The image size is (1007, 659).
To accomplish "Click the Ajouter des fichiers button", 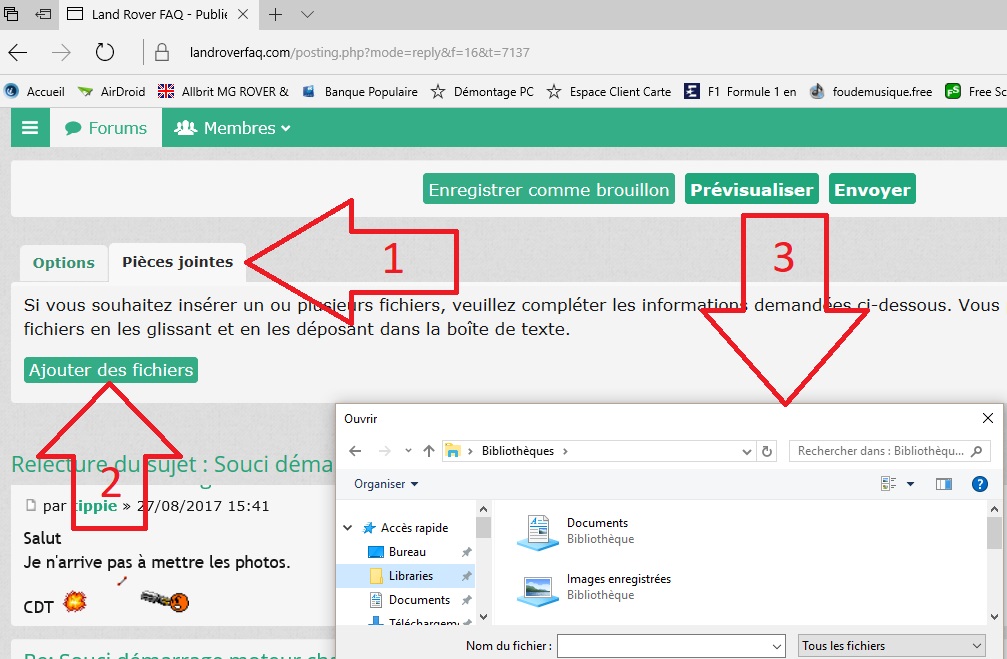I will [111, 370].
